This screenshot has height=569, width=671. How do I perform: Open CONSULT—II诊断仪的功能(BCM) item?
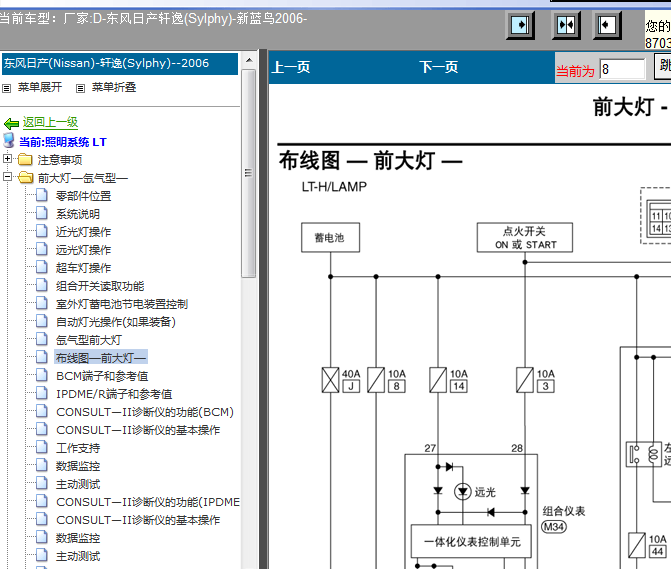[x=145, y=412]
